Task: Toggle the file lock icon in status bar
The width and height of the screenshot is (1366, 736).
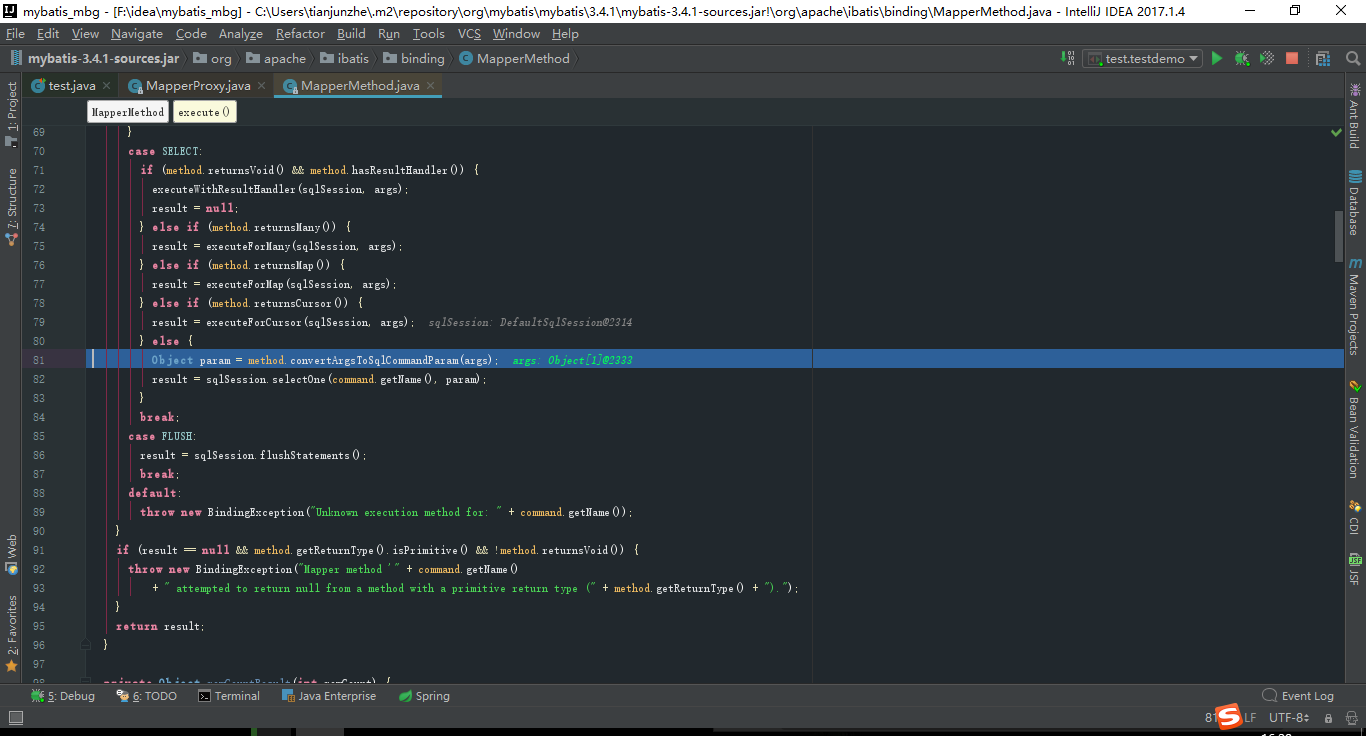Action: pos(1328,717)
